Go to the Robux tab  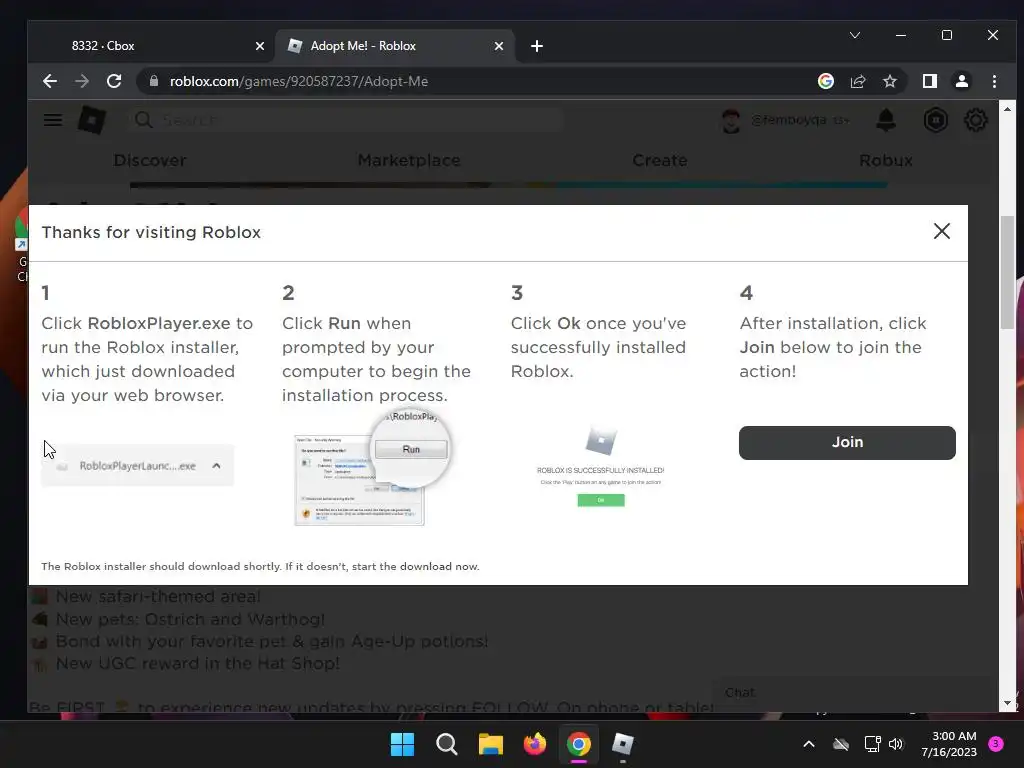(886, 161)
